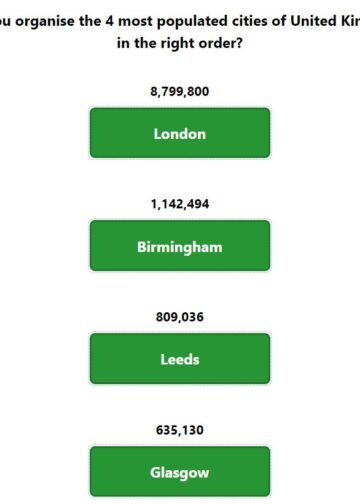Pick the Glasgow answer button
360x504 pixels.
point(180,472)
